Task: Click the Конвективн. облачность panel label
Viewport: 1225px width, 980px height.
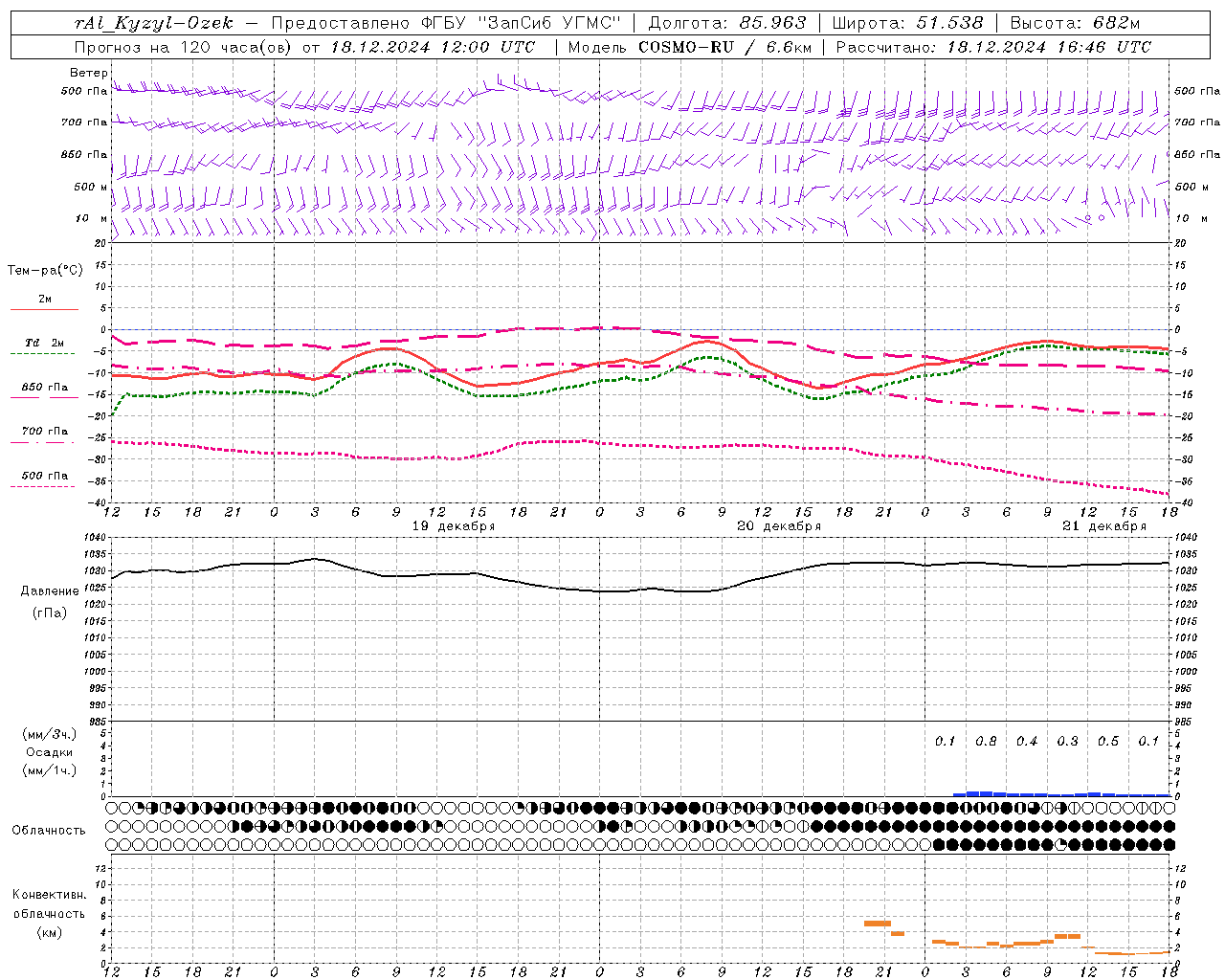Action: 49,904
